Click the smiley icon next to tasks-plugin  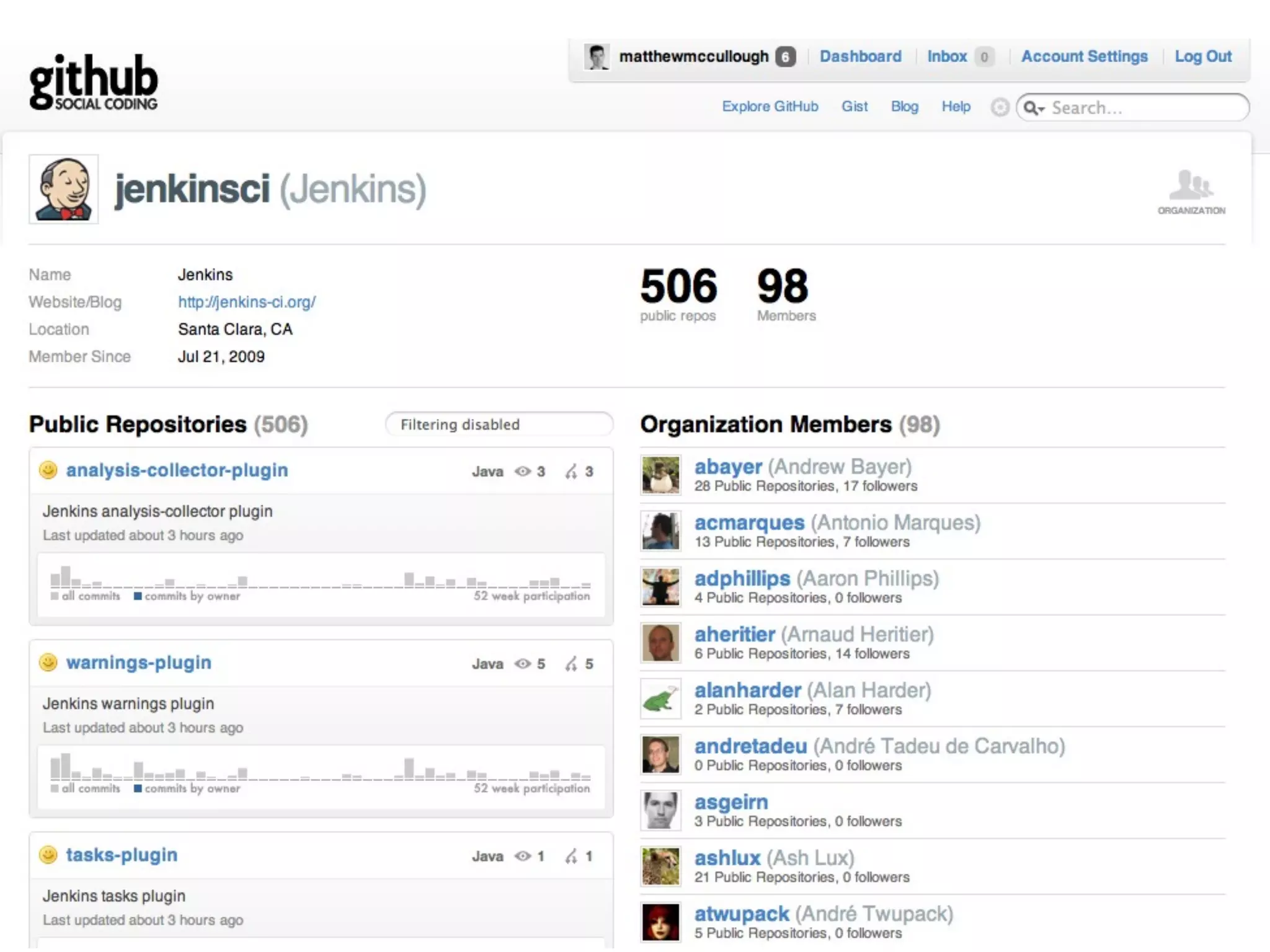pos(48,855)
